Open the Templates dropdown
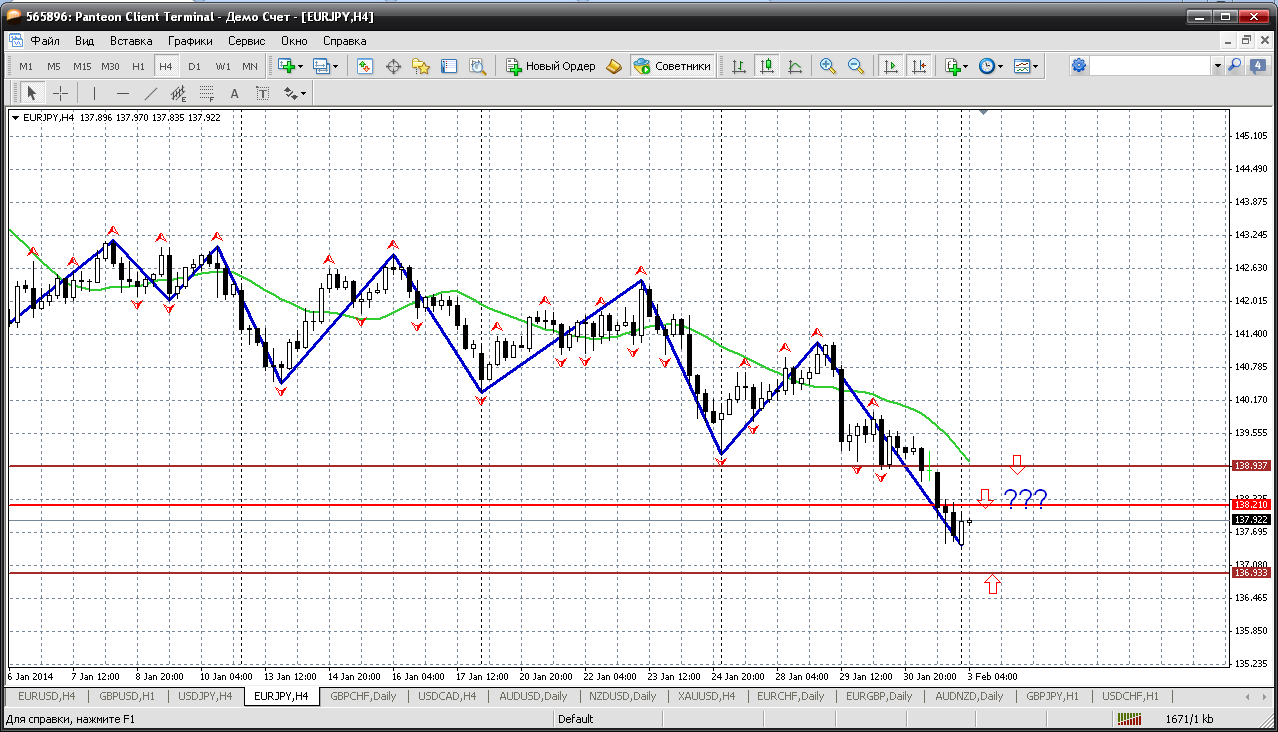1278x732 pixels. (x=1026, y=66)
